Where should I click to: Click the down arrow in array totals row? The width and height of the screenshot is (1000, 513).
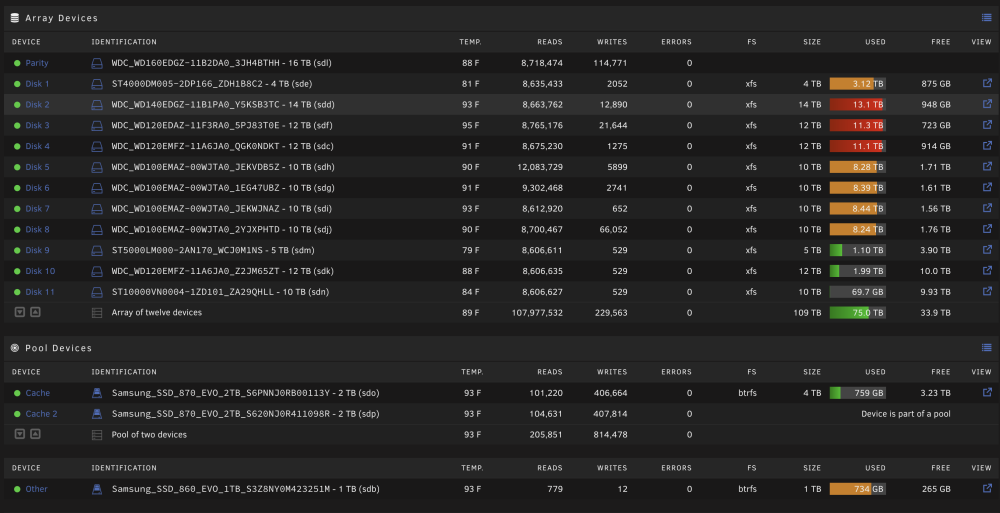click(x=20, y=312)
